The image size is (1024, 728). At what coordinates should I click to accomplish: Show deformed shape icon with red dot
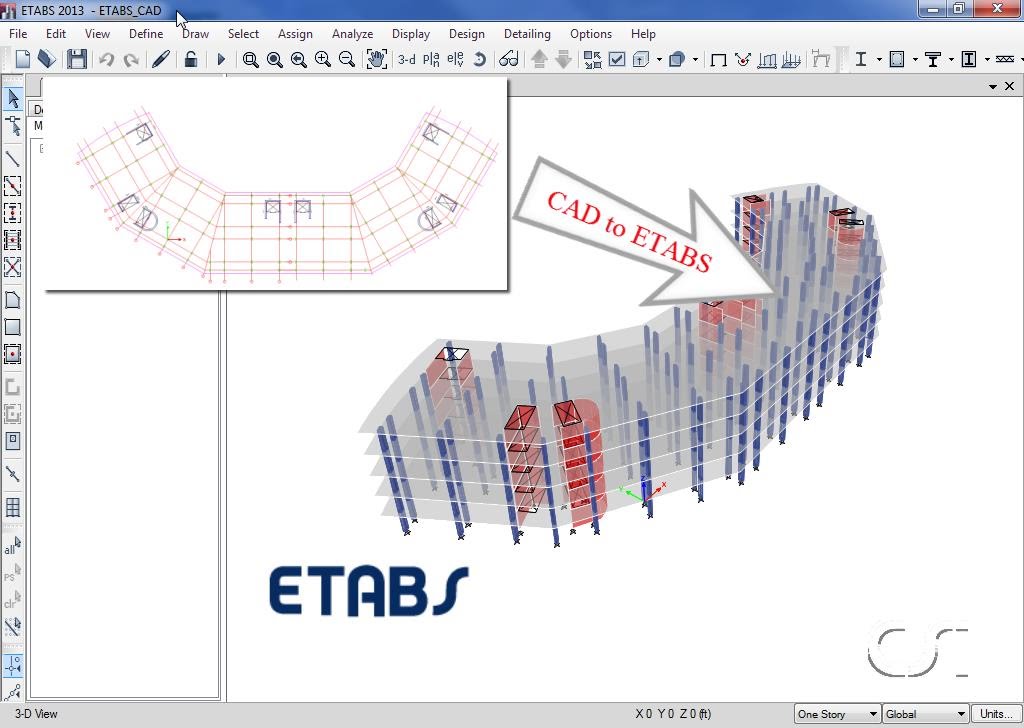pyautogui.click(x=743, y=59)
